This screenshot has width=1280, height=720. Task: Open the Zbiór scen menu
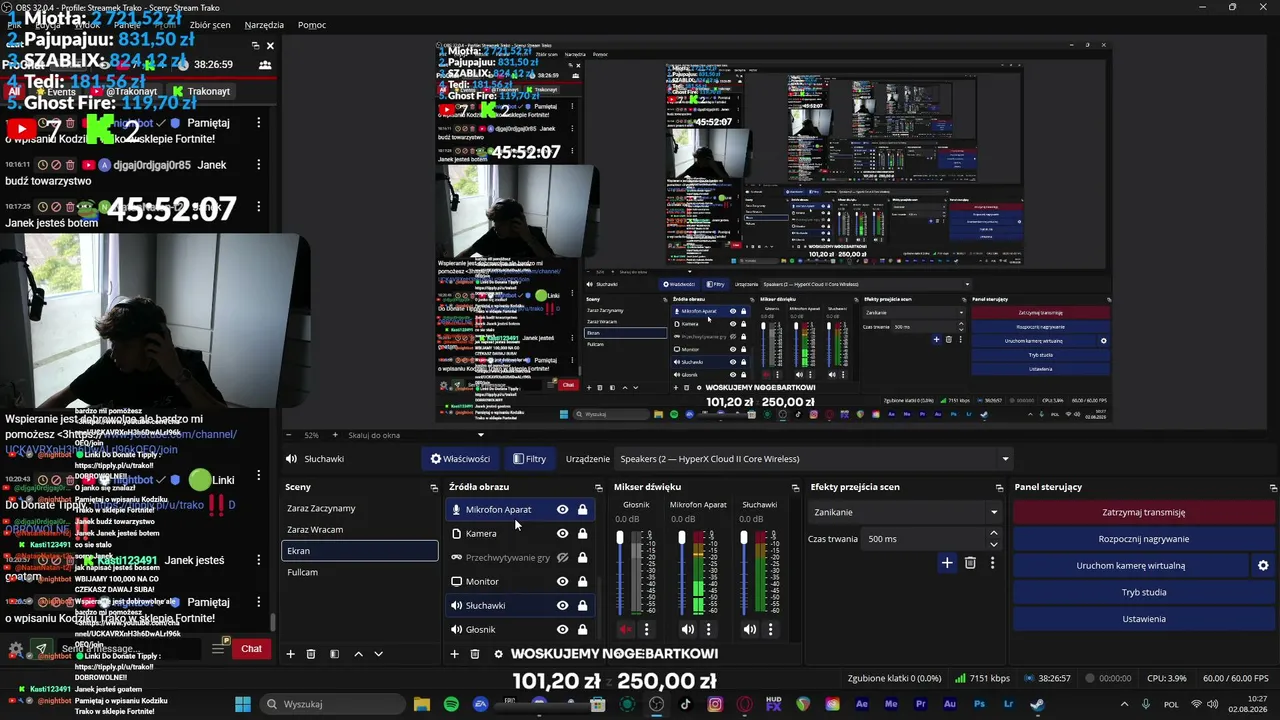[x=210, y=25]
